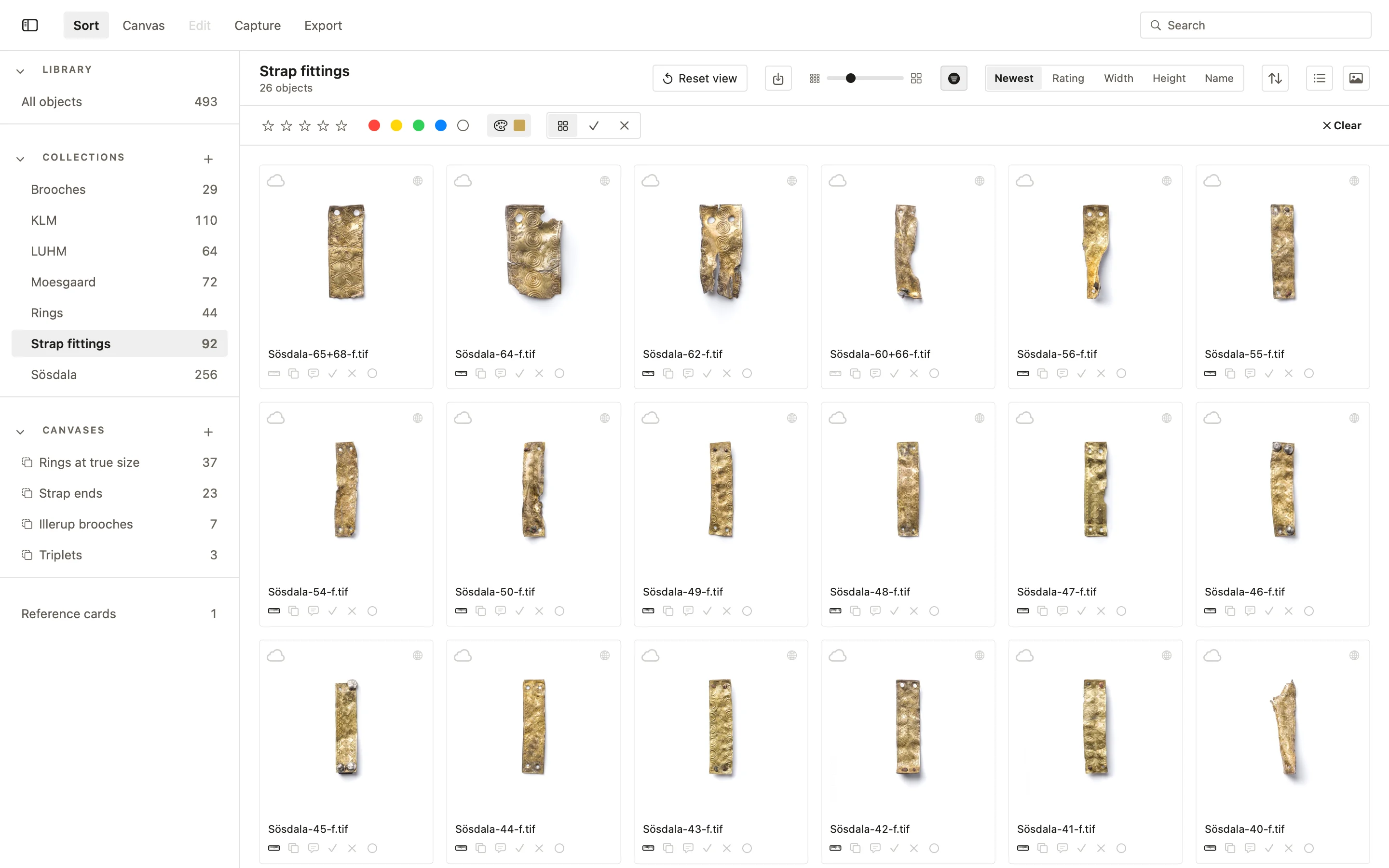The image size is (1389, 868).
Task: Open the Export tab
Action: [x=323, y=25]
